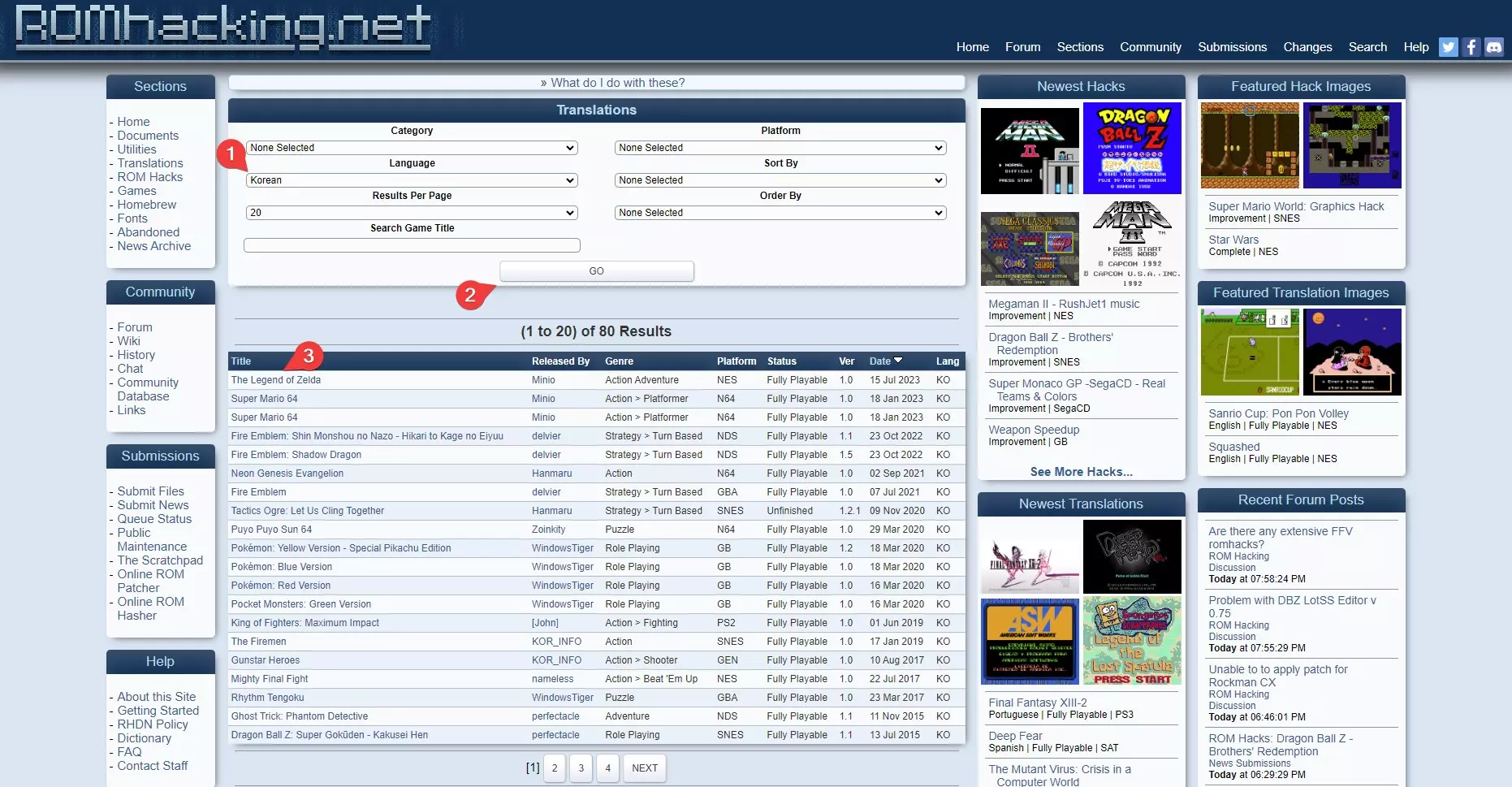Open Submissions in top navigation

pyautogui.click(x=1232, y=47)
